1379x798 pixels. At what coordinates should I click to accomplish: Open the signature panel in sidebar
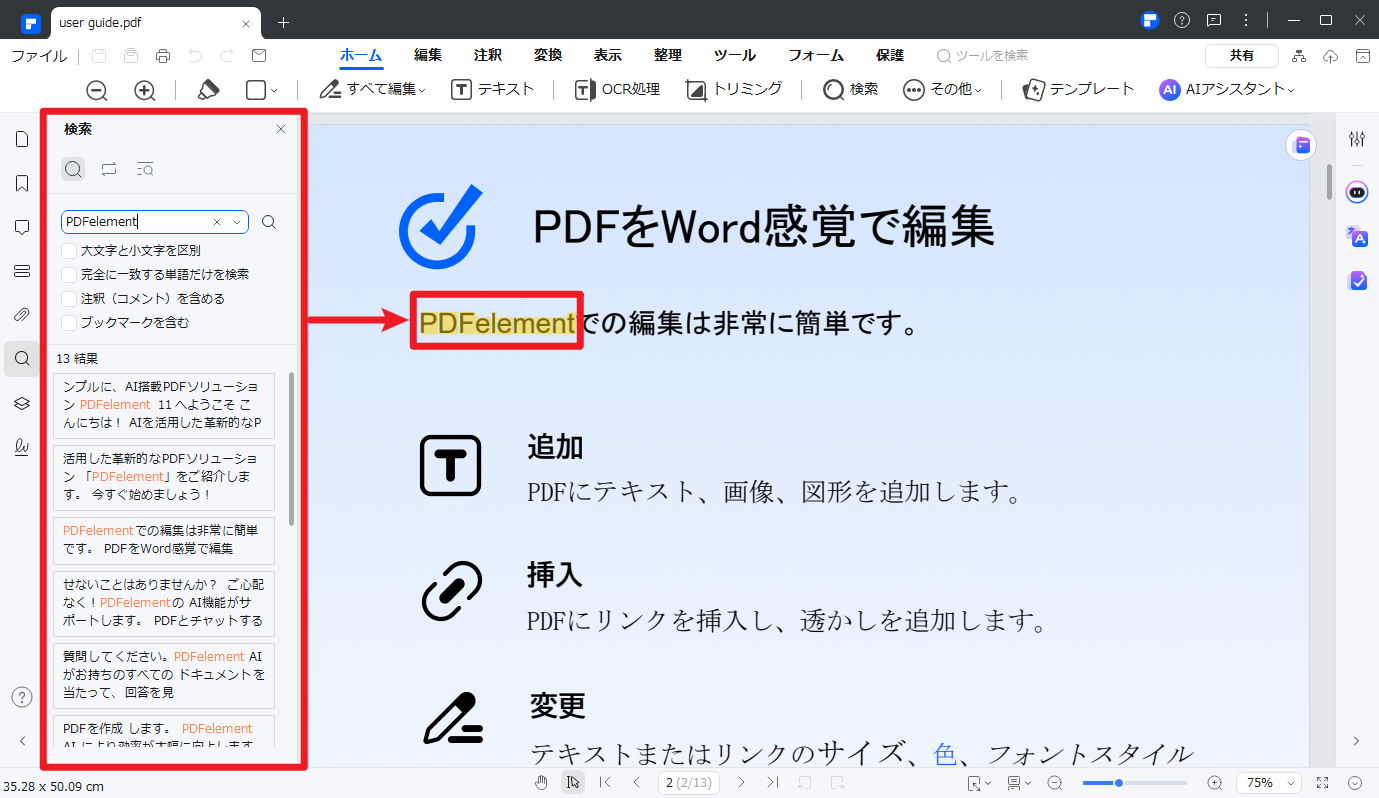[x=22, y=447]
